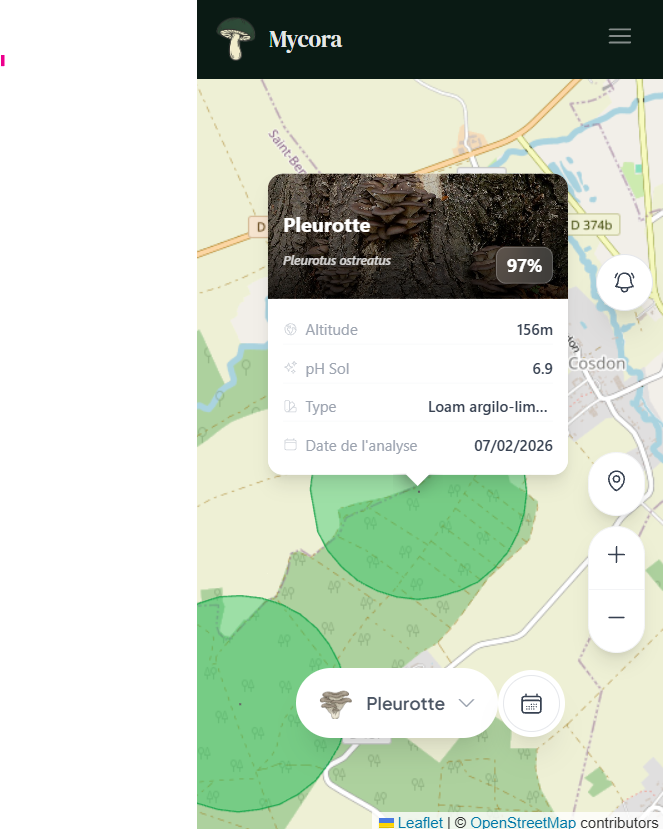Open the calendar date picker button
The width and height of the screenshot is (663, 829).
click(531, 704)
